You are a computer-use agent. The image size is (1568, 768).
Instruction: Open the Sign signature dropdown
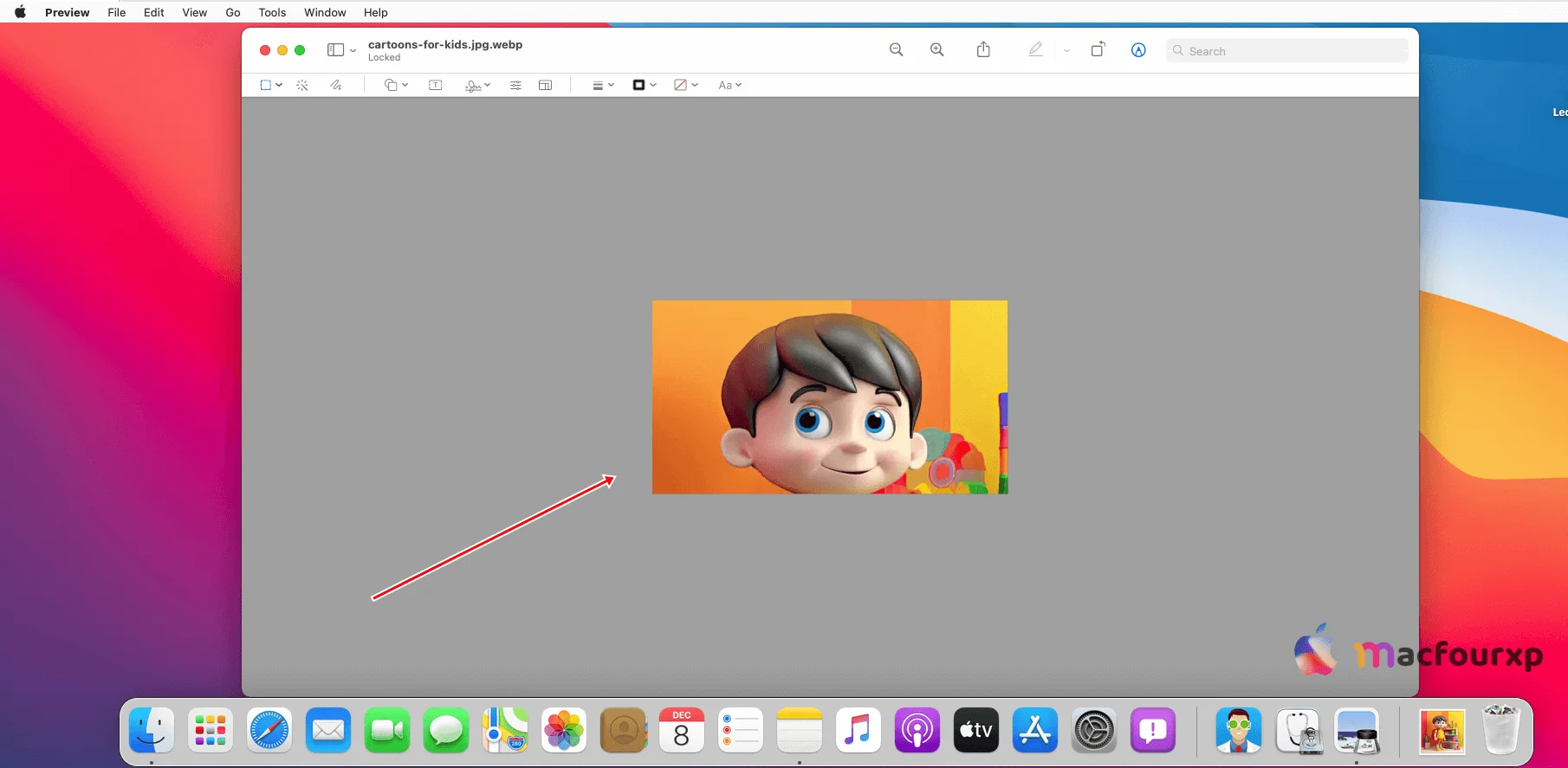click(x=477, y=85)
